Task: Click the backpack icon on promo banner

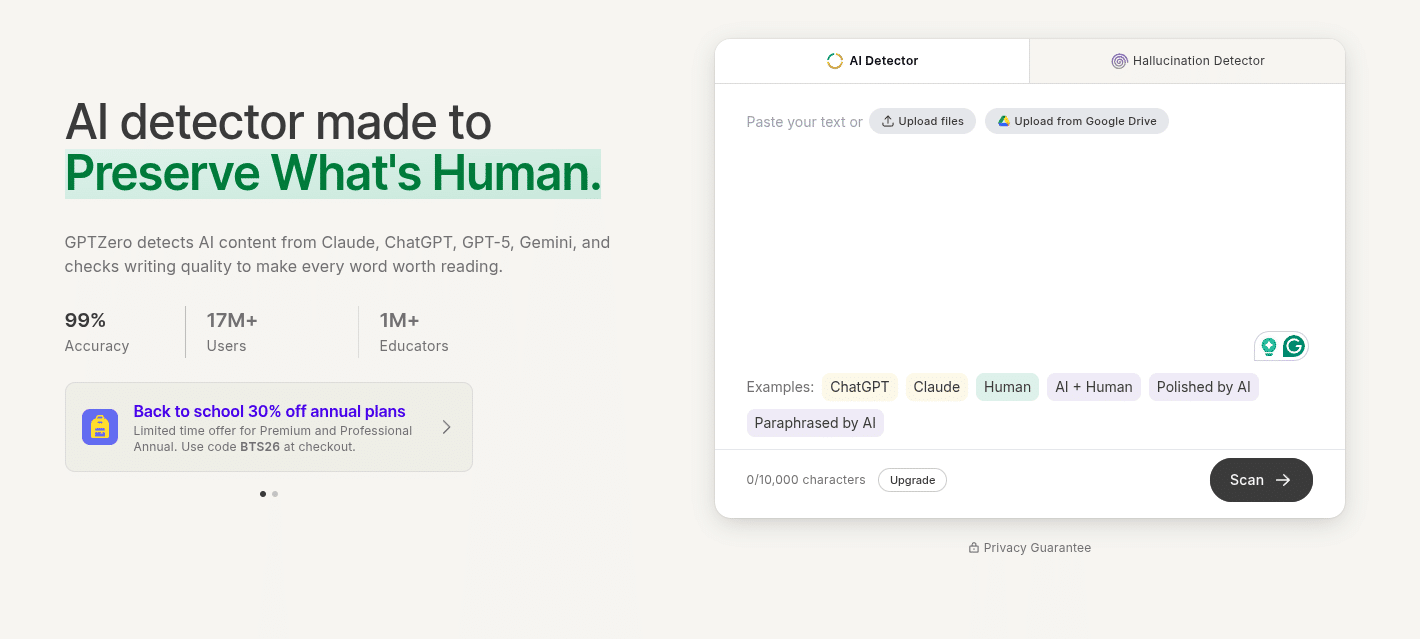Action: pyautogui.click(x=100, y=427)
